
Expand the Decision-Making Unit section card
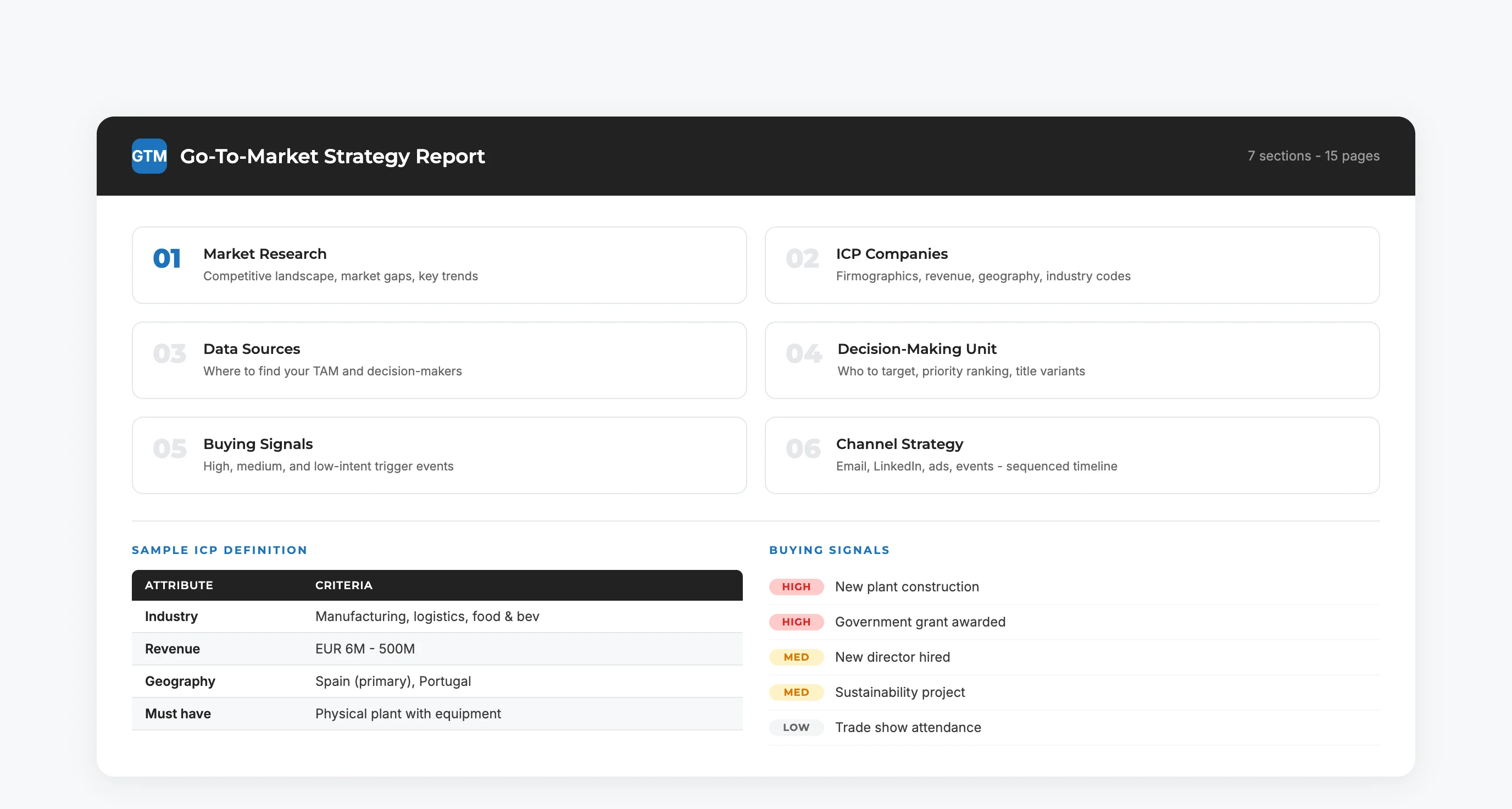1072,360
